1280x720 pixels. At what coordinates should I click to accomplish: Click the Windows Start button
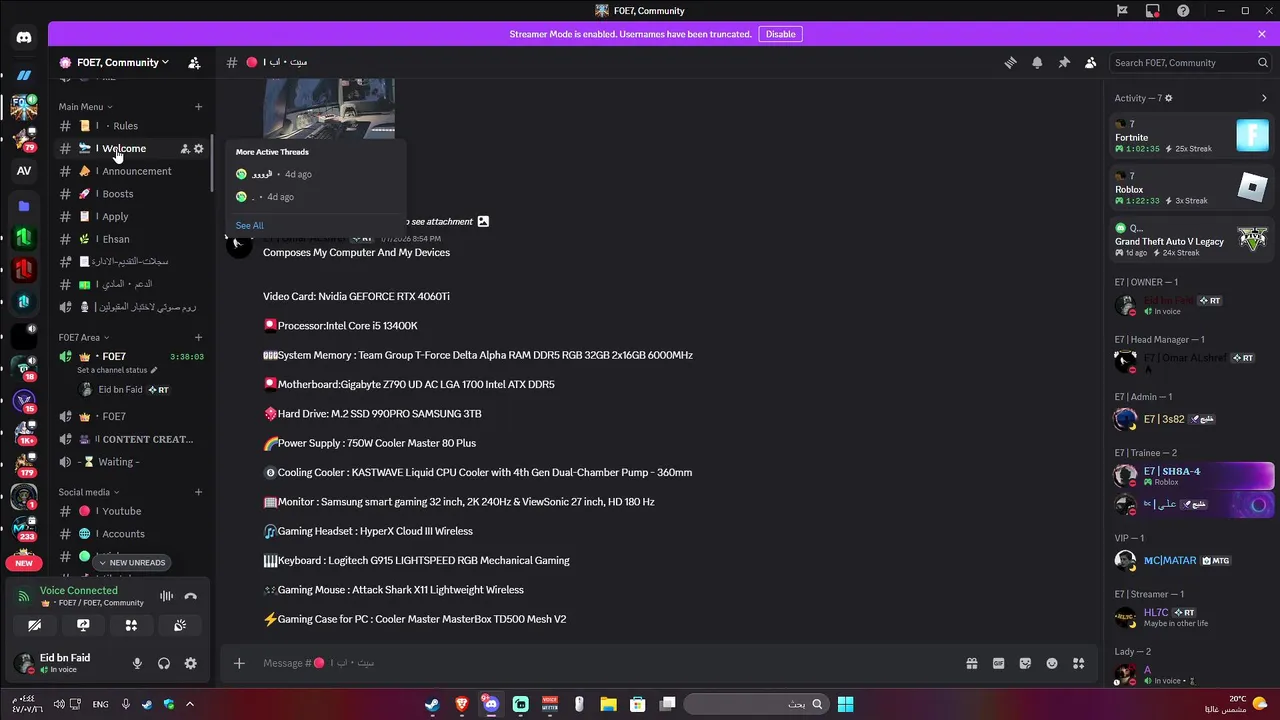click(845, 704)
